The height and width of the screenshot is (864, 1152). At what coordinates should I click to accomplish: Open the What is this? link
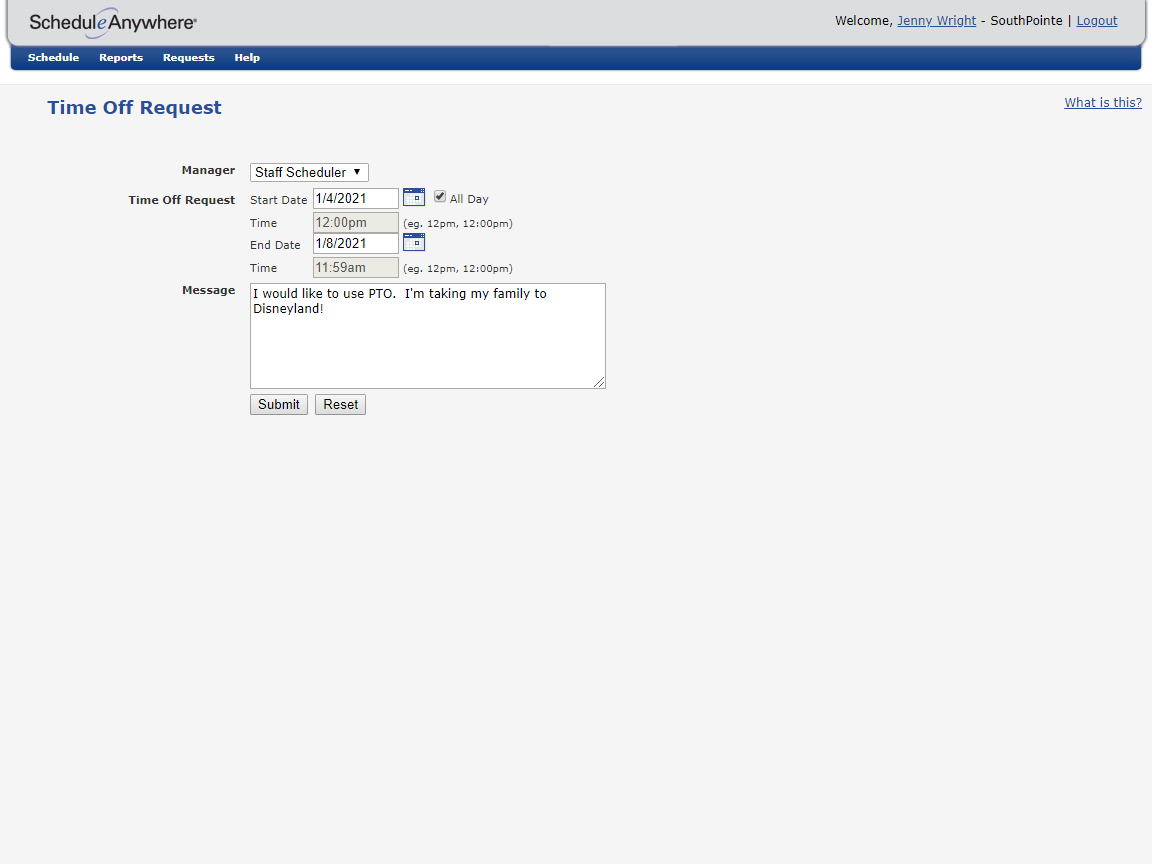coord(1103,103)
